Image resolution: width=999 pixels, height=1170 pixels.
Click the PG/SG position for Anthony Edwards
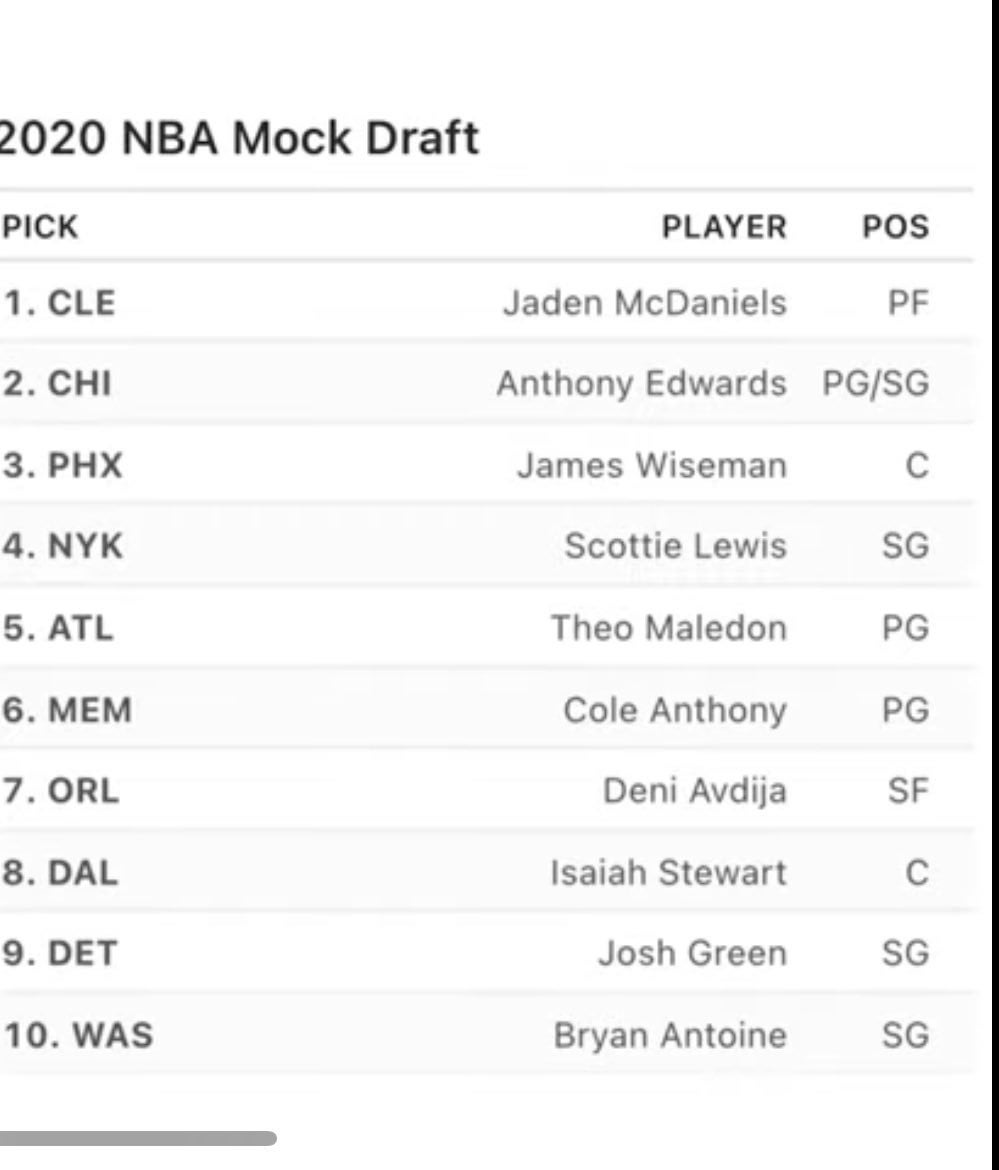[x=876, y=384]
